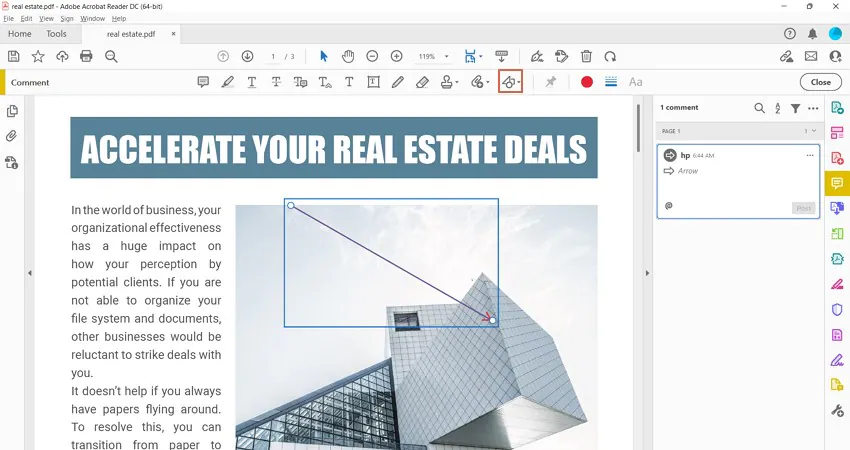Send file by email envelope icon
Image resolution: width=850 pixels, height=450 pixels.
(x=811, y=56)
